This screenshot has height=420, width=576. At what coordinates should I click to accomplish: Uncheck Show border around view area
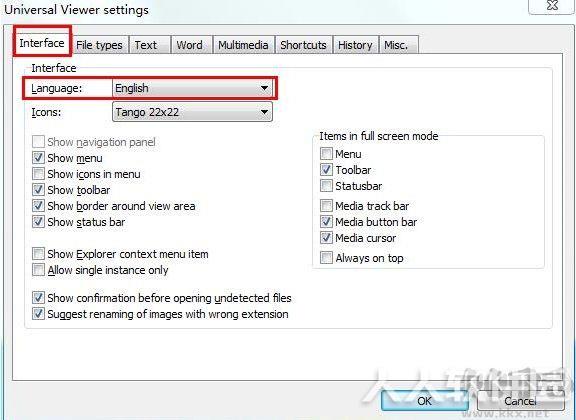click(x=38, y=206)
